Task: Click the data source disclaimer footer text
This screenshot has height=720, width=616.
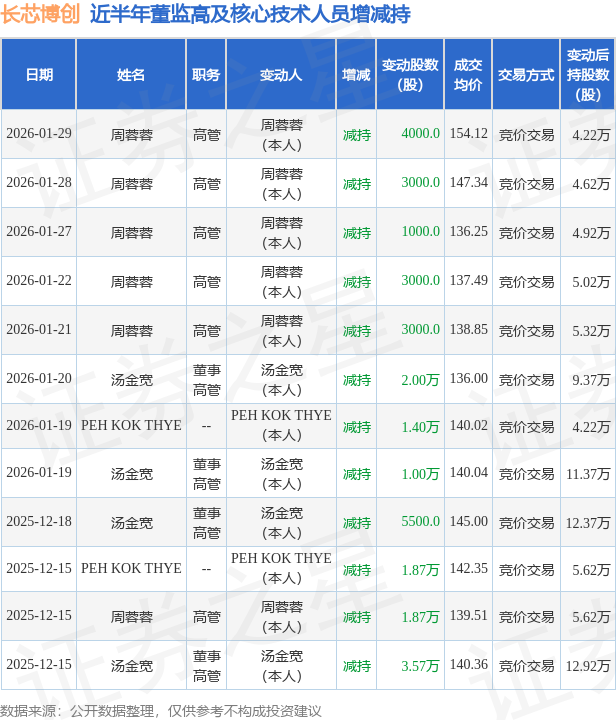Action: pyautogui.click(x=161, y=711)
